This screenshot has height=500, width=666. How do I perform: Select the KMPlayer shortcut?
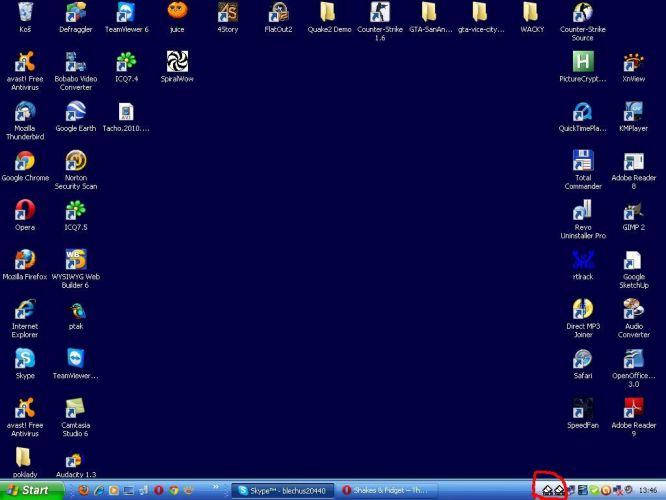click(633, 116)
